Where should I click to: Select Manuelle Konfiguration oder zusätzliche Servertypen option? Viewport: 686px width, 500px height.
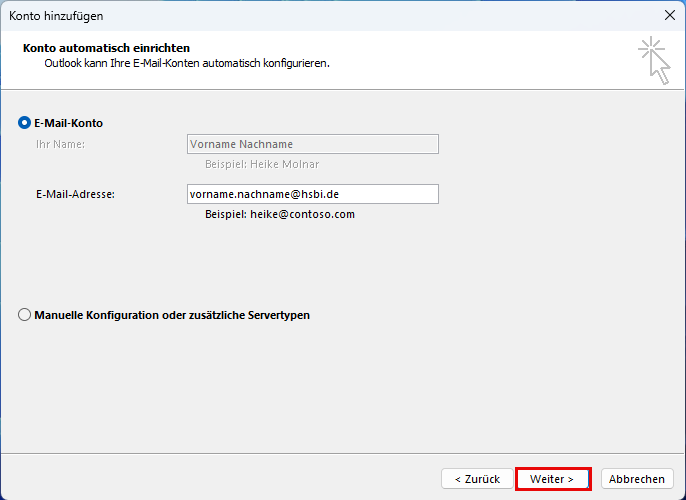click(x=25, y=315)
